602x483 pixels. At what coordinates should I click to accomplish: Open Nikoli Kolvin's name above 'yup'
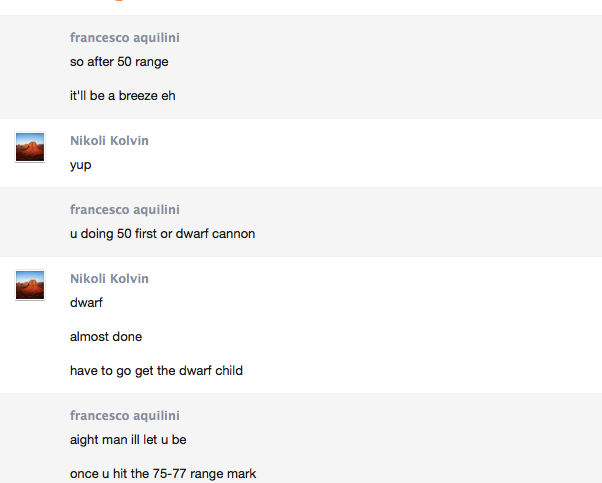coord(109,141)
